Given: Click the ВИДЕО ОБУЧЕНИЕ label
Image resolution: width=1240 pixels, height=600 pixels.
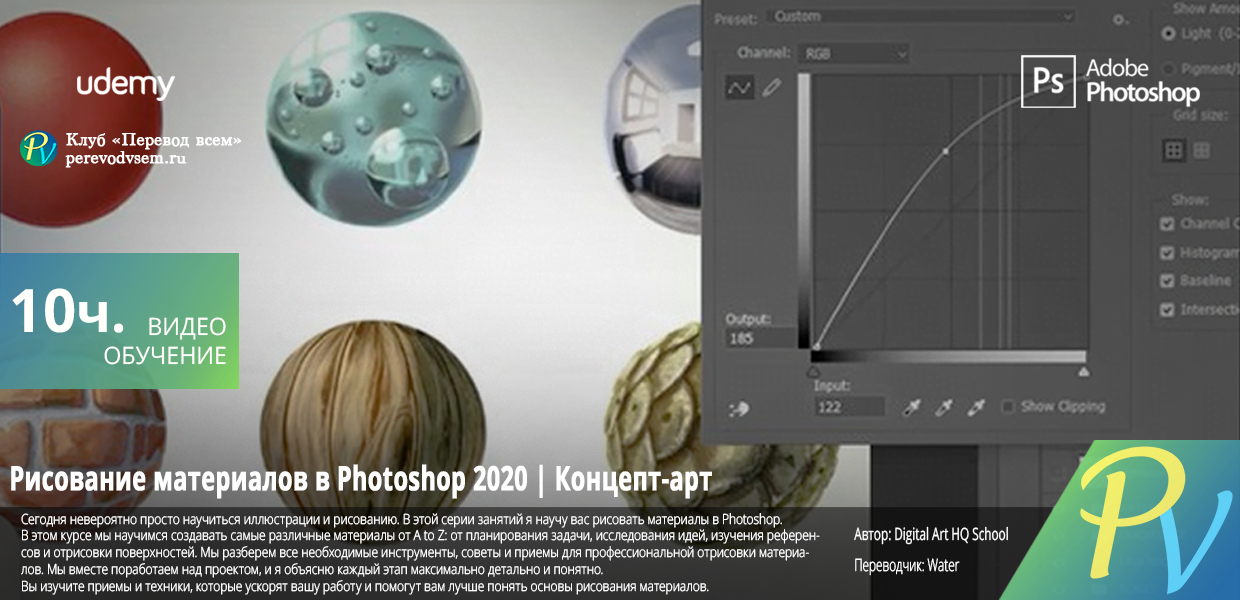Looking at the screenshot, I should coord(165,341).
